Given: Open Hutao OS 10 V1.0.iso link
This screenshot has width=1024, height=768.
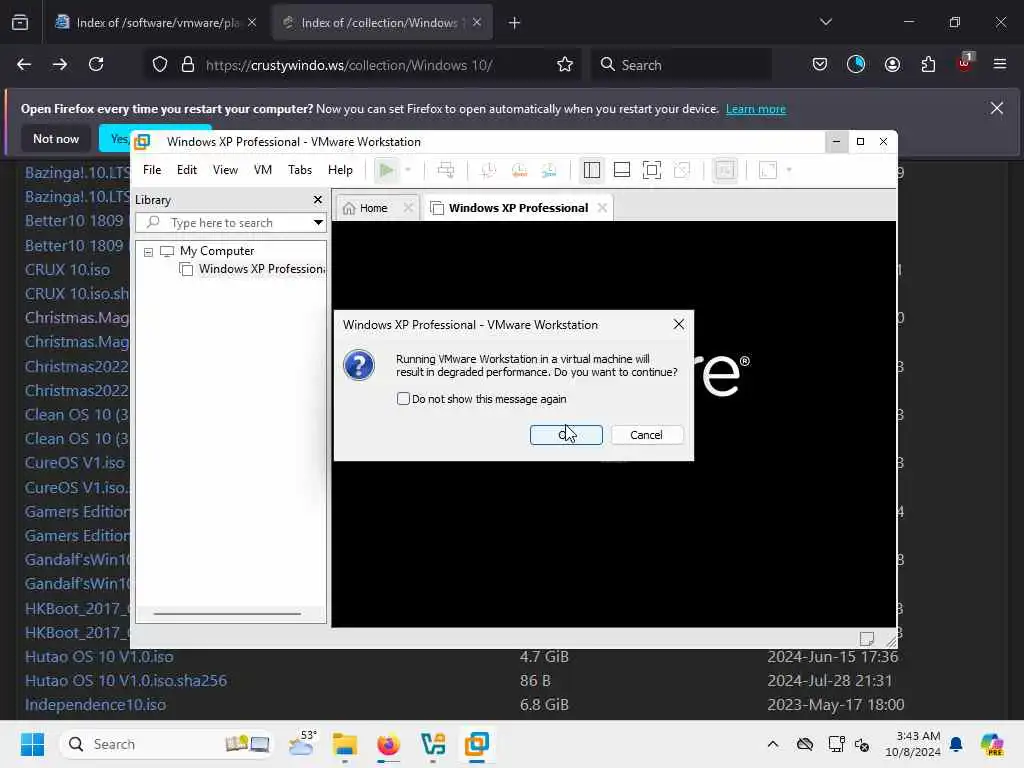Looking at the screenshot, I should tap(99, 656).
